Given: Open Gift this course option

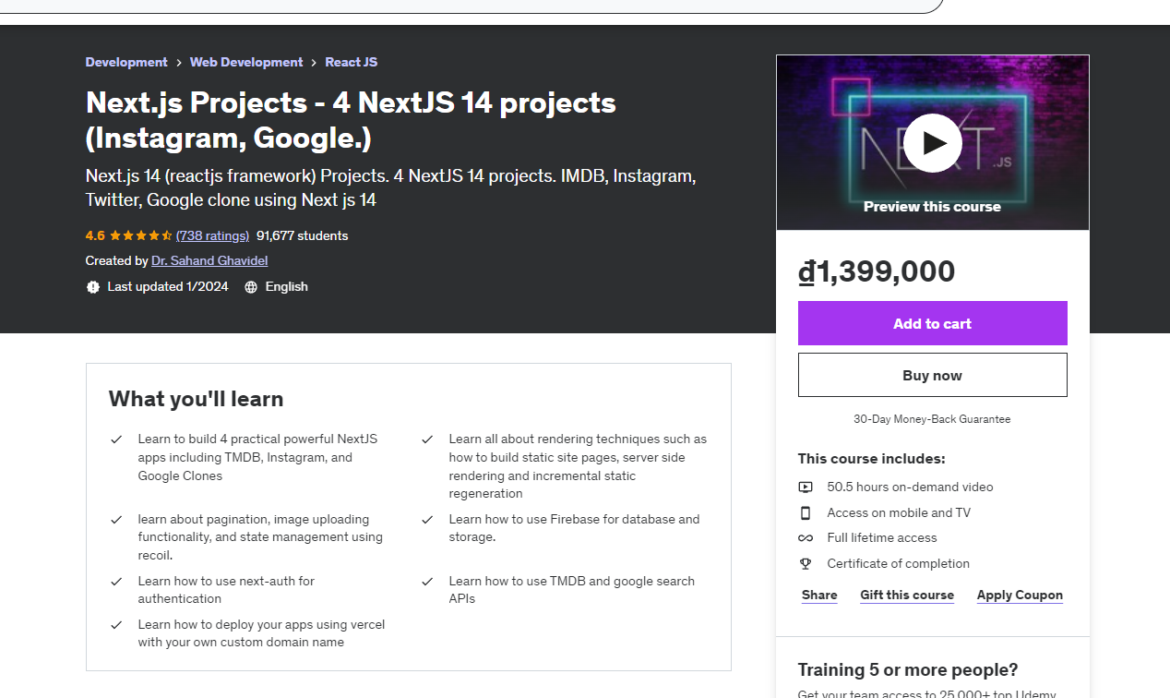Looking at the screenshot, I should (x=907, y=594).
